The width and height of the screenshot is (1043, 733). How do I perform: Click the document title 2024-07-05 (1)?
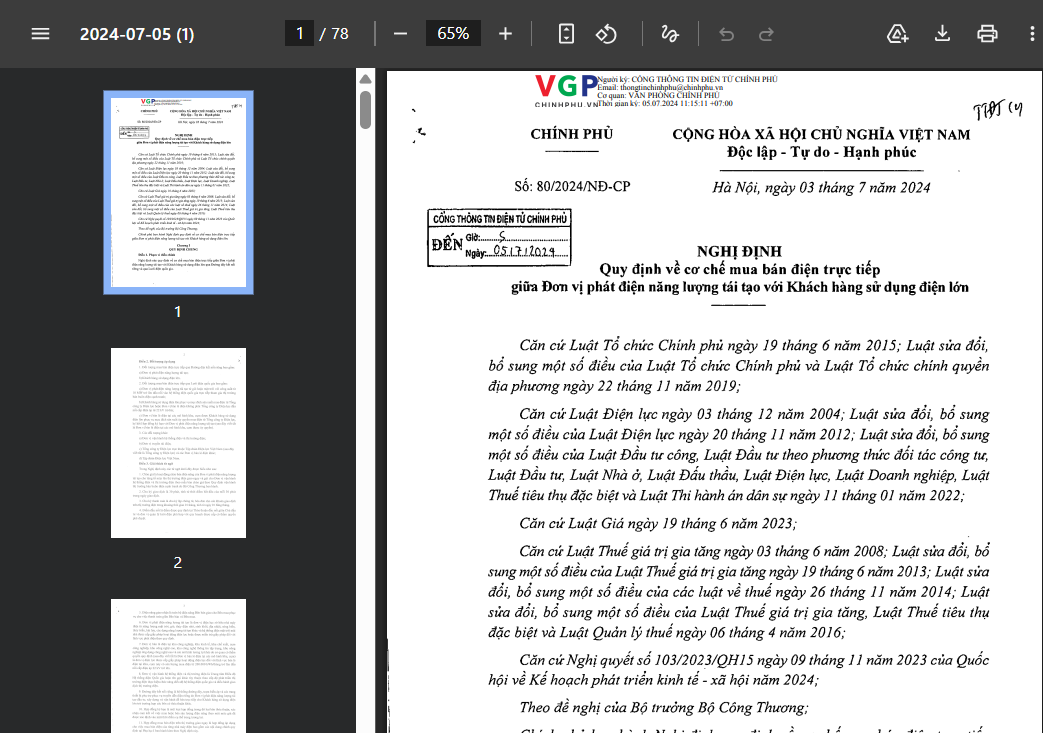coord(137,34)
